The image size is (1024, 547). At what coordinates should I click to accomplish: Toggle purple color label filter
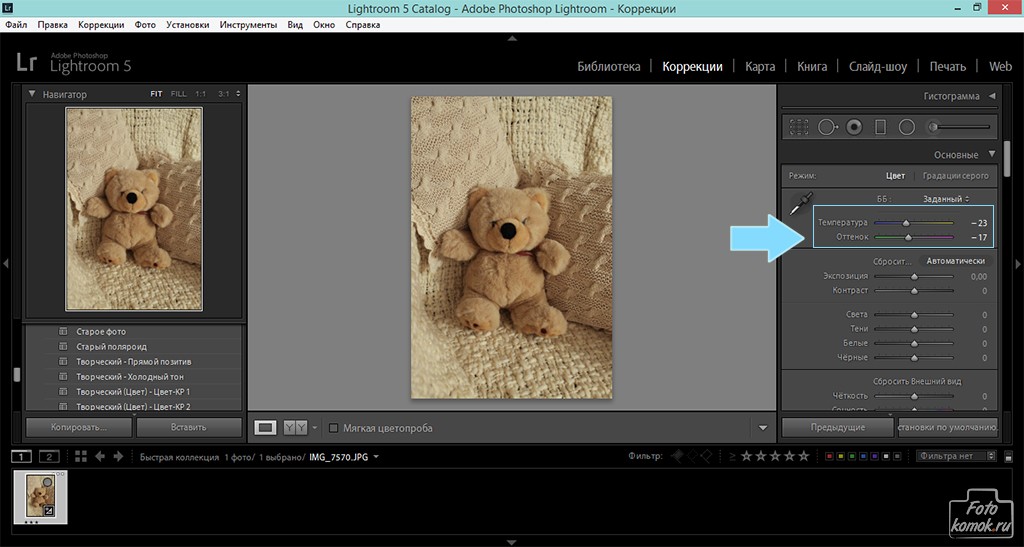pyautogui.click(x=874, y=456)
